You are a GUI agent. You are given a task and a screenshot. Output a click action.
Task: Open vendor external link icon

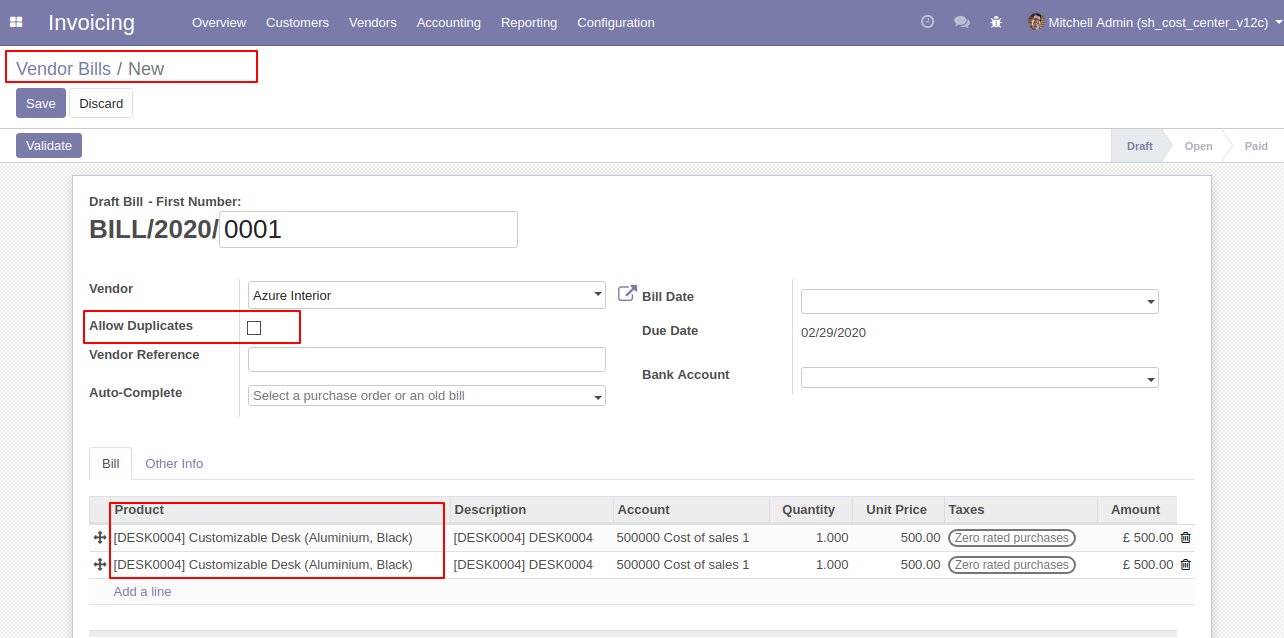tap(627, 294)
